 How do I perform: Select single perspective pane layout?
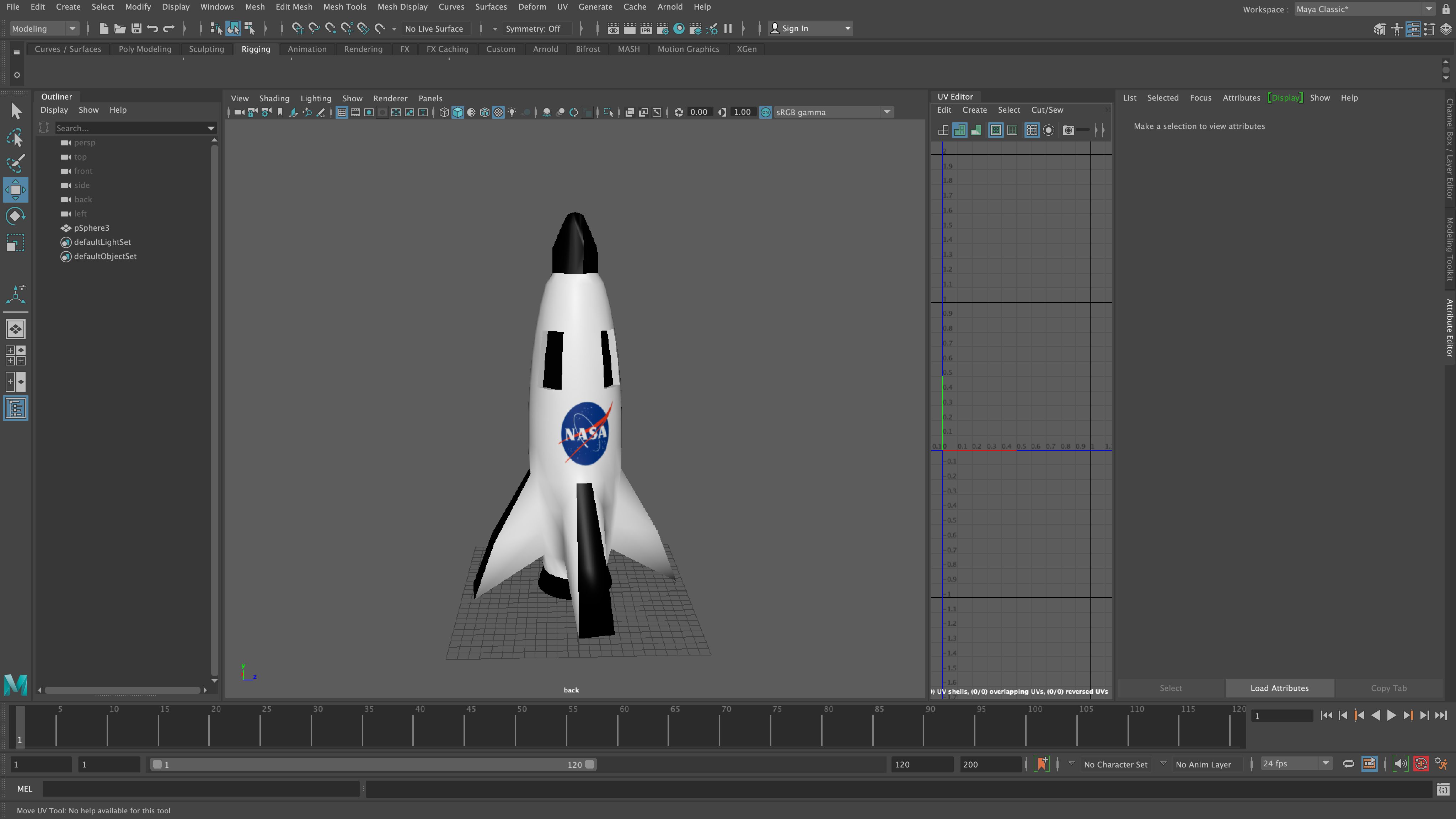tap(16, 329)
